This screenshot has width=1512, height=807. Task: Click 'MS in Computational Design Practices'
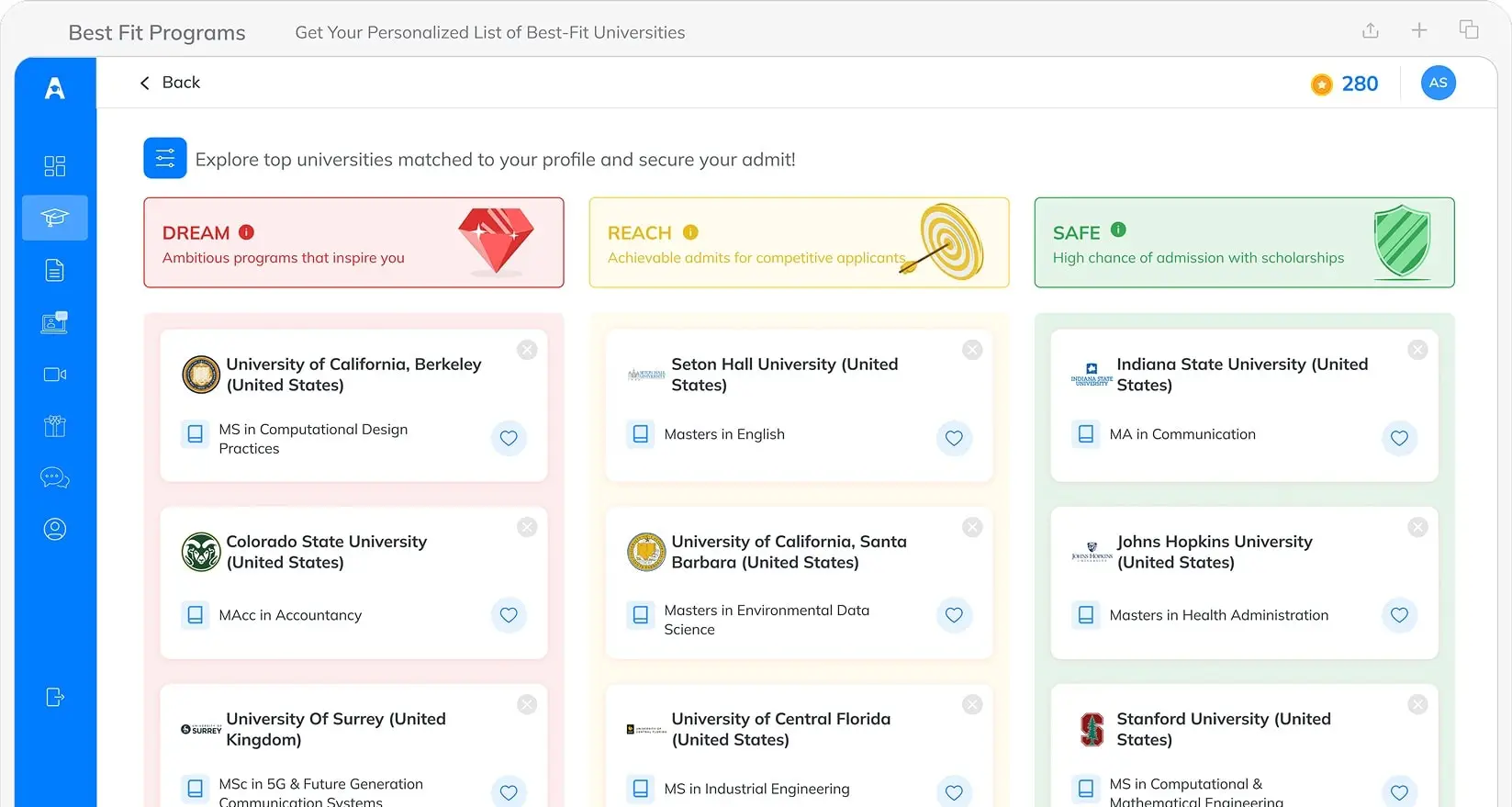click(x=313, y=439)
